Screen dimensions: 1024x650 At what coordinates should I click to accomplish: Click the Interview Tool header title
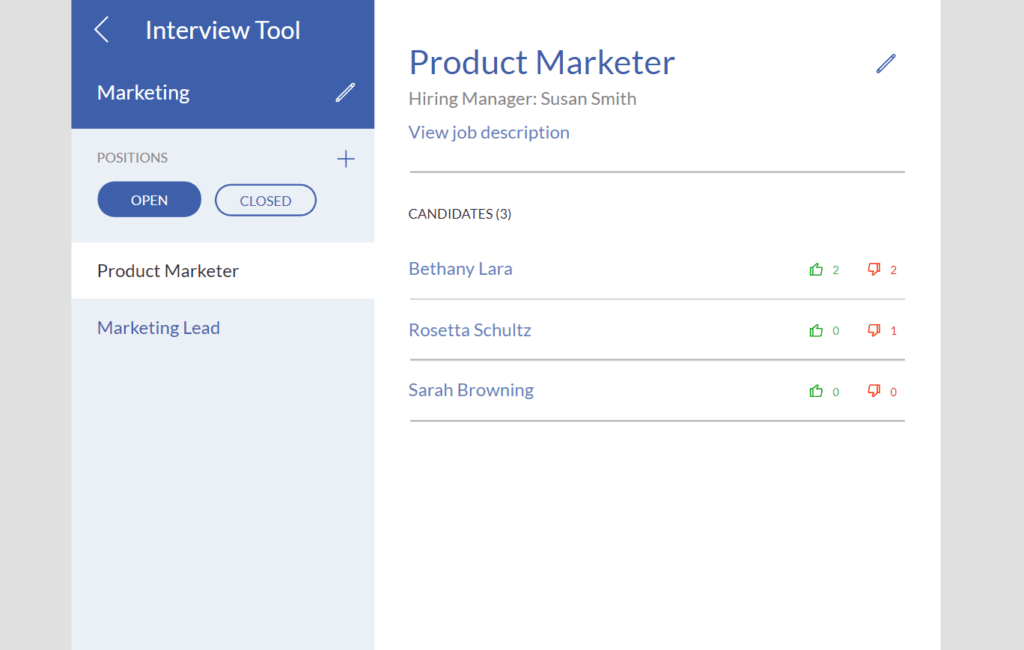coord(223,30)
